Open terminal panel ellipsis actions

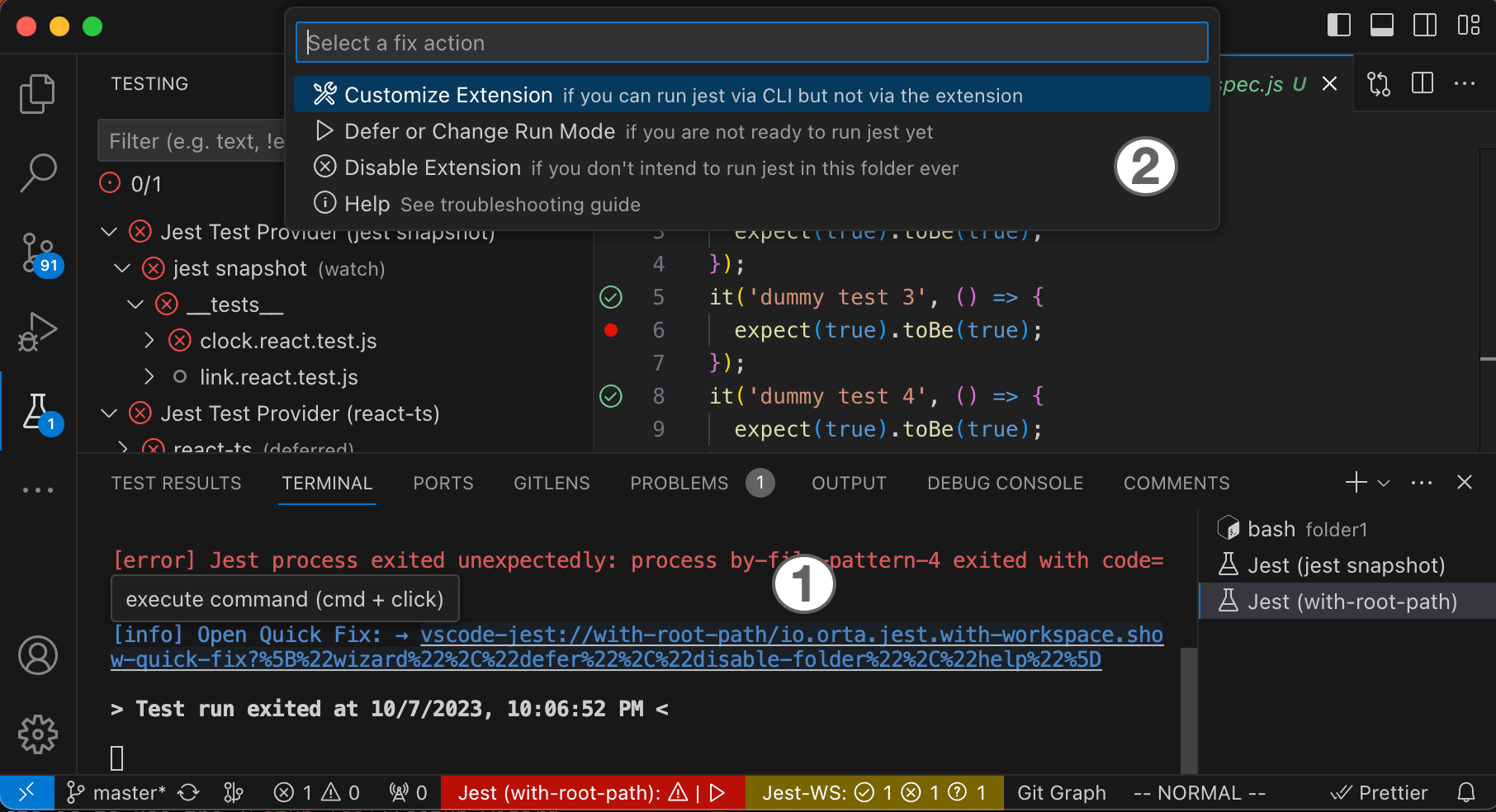pyautogui.click(x=1422, y=483)
